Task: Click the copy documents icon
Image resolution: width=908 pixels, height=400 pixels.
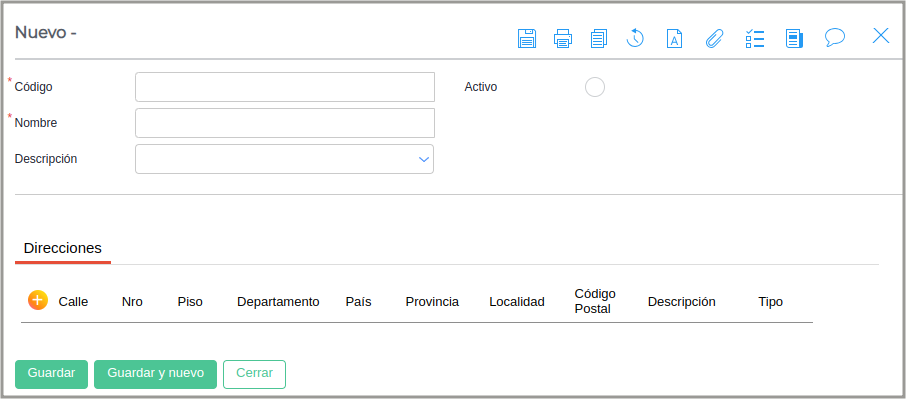Action: pos(599,38)
